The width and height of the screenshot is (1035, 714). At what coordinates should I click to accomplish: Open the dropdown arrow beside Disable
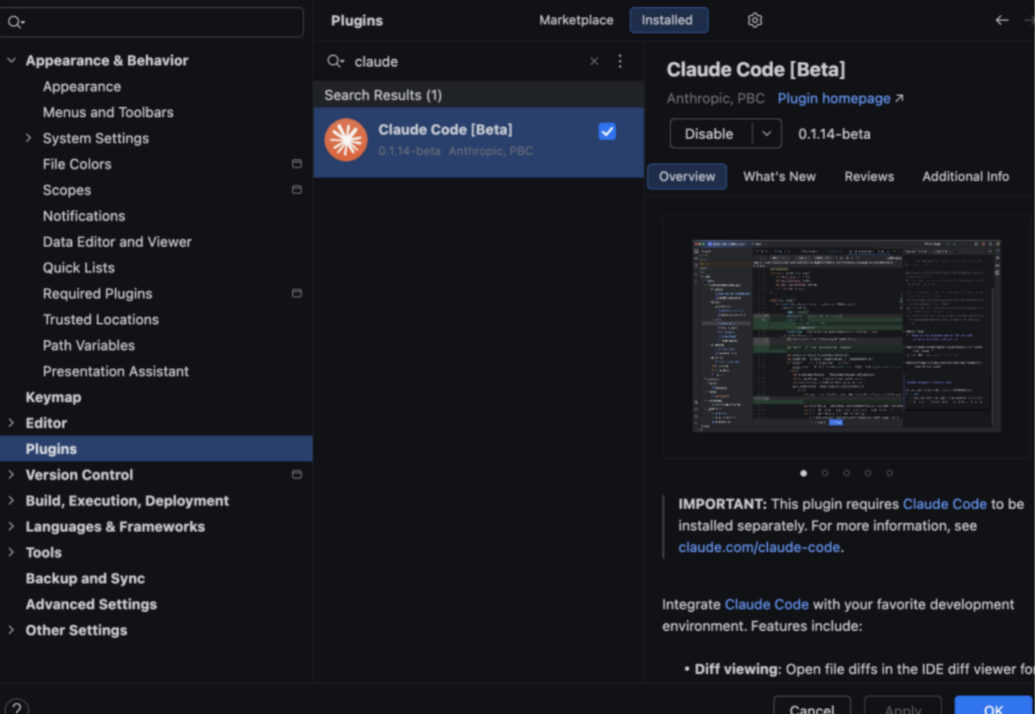(767, 134)
